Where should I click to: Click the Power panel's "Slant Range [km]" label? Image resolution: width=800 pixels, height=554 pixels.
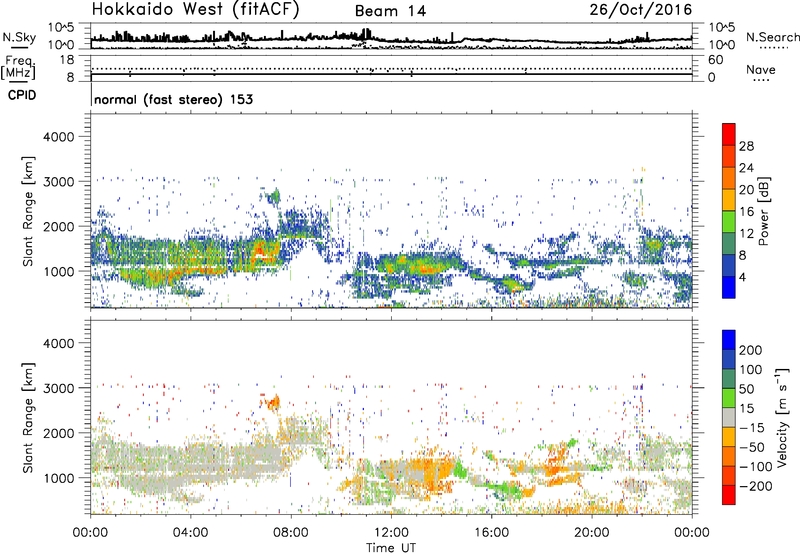coord(28,211)
